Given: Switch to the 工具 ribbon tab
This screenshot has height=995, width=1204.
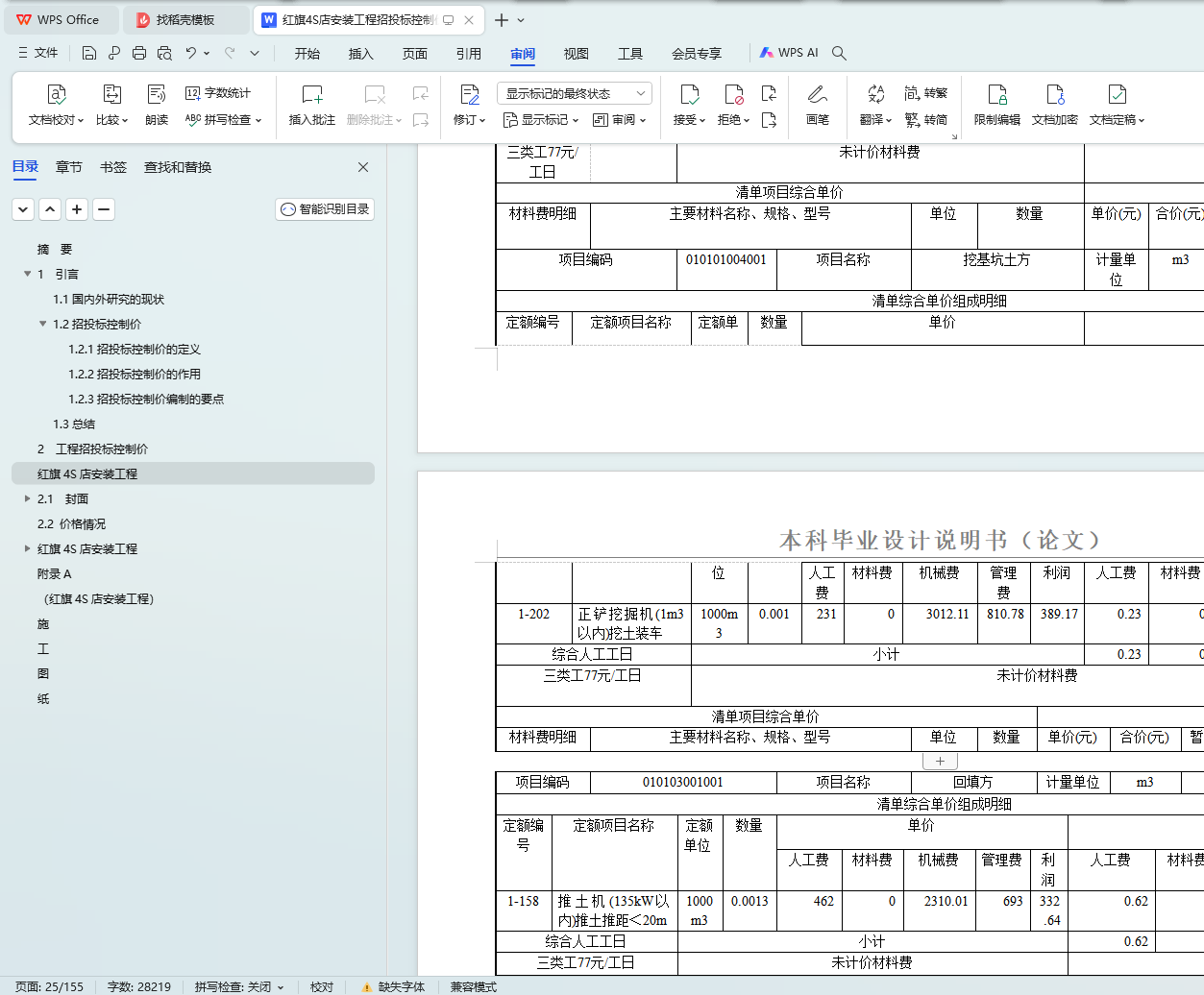Looking at the screenshot, I should tap(630, 54).
